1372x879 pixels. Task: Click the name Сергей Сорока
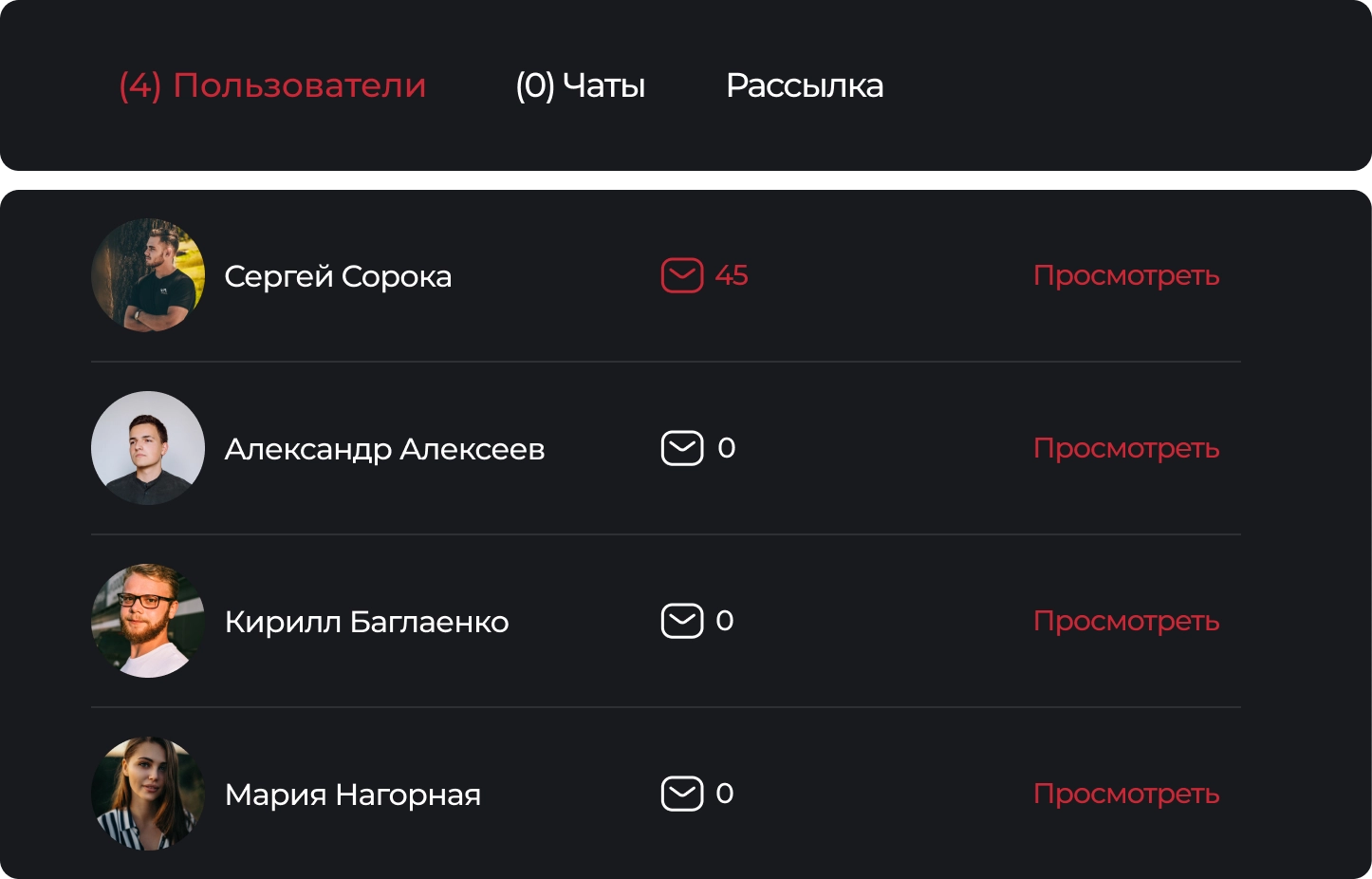click(x=338, y=277)
